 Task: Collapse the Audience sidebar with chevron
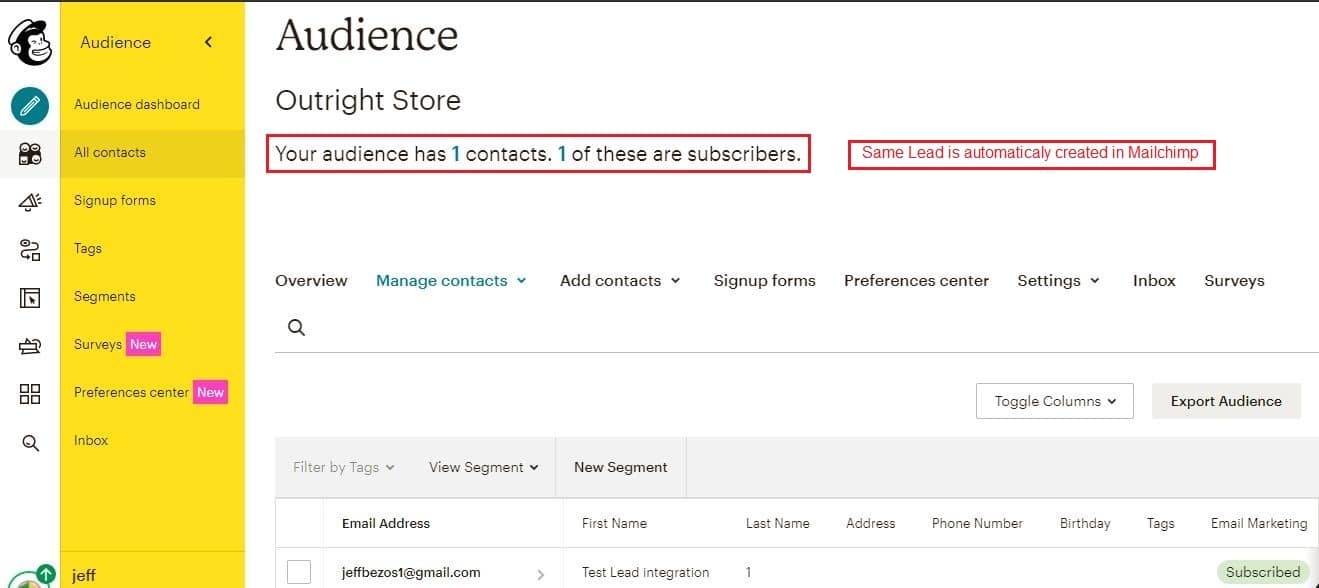click(208, 42)
